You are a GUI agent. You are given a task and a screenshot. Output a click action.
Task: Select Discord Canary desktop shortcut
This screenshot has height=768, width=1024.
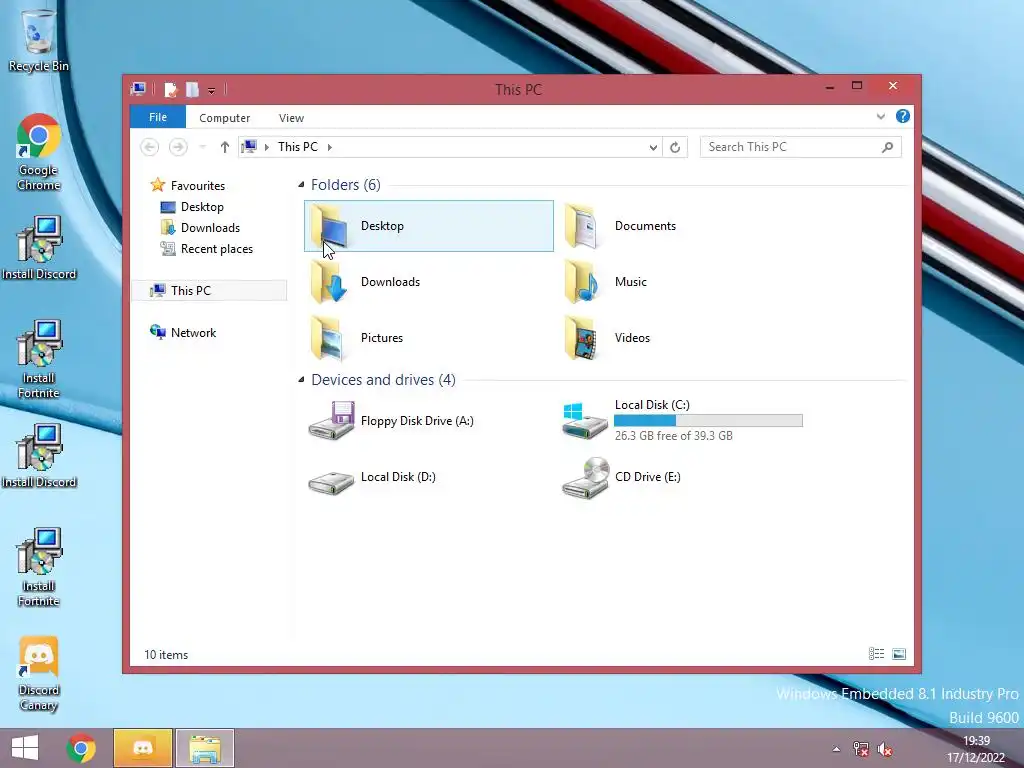(x=39, y=674)
